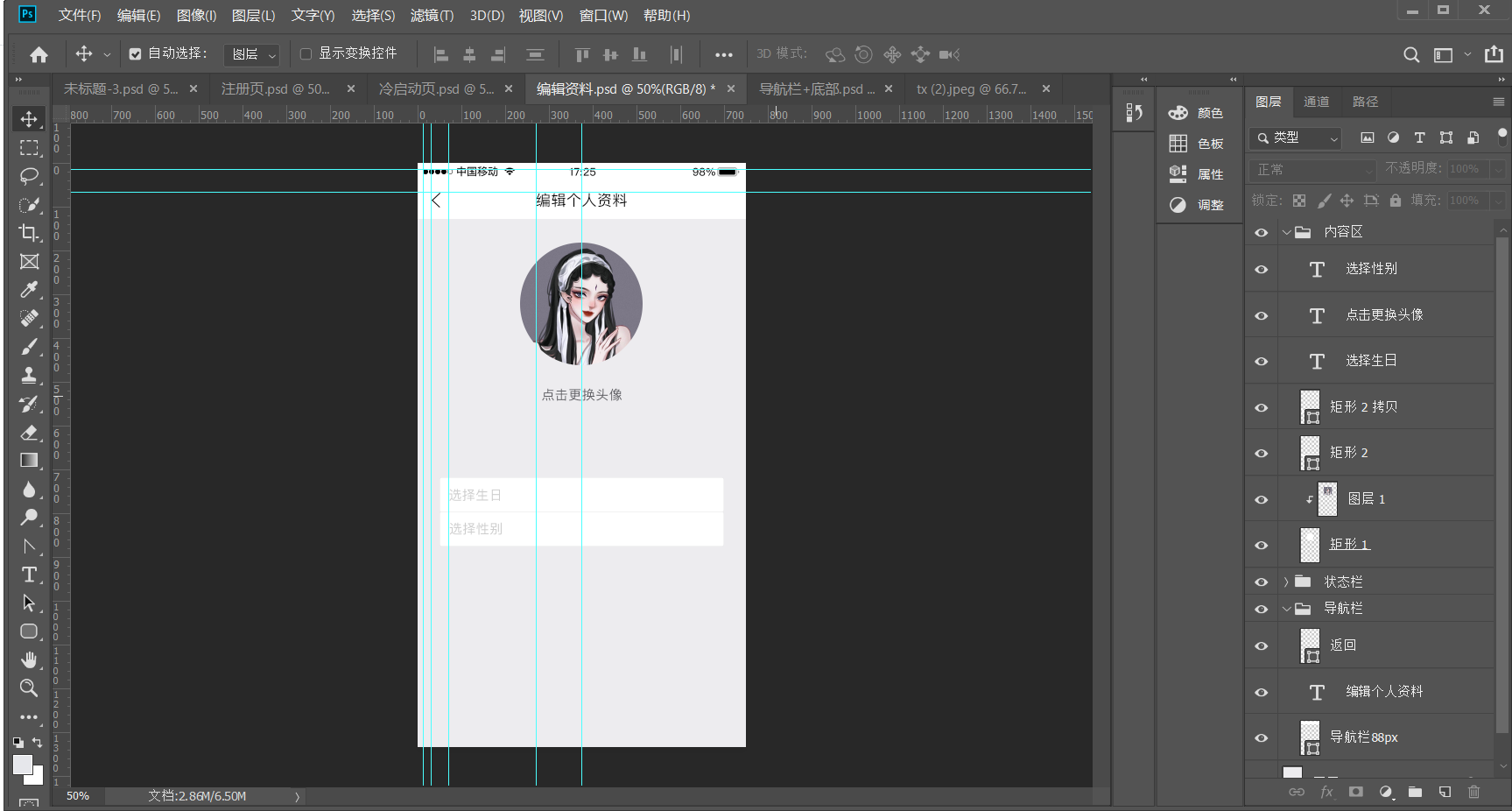Switch to the 注册页.psd document tab
The width and height of the screenshot is (1512, 811).
click(275, 89)
